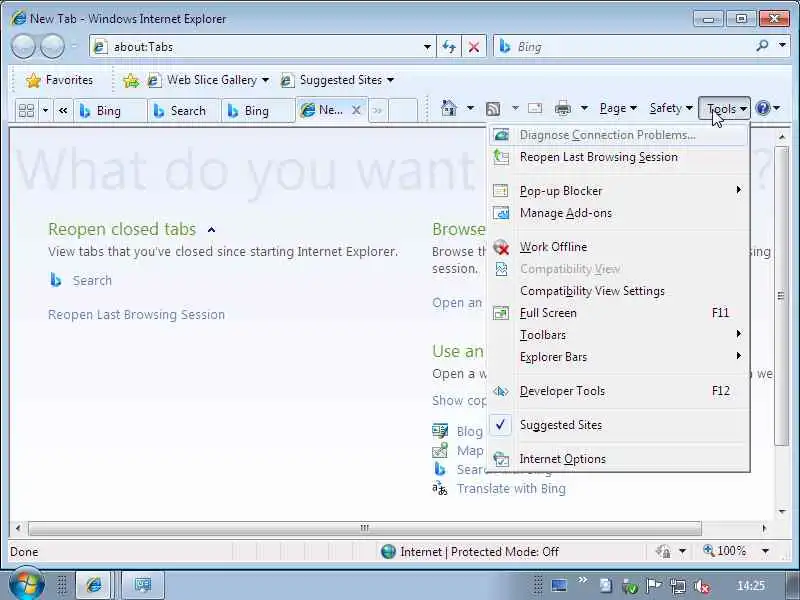Close the Tools menu button
800x600 pixels.
click(x=724, y=109)
